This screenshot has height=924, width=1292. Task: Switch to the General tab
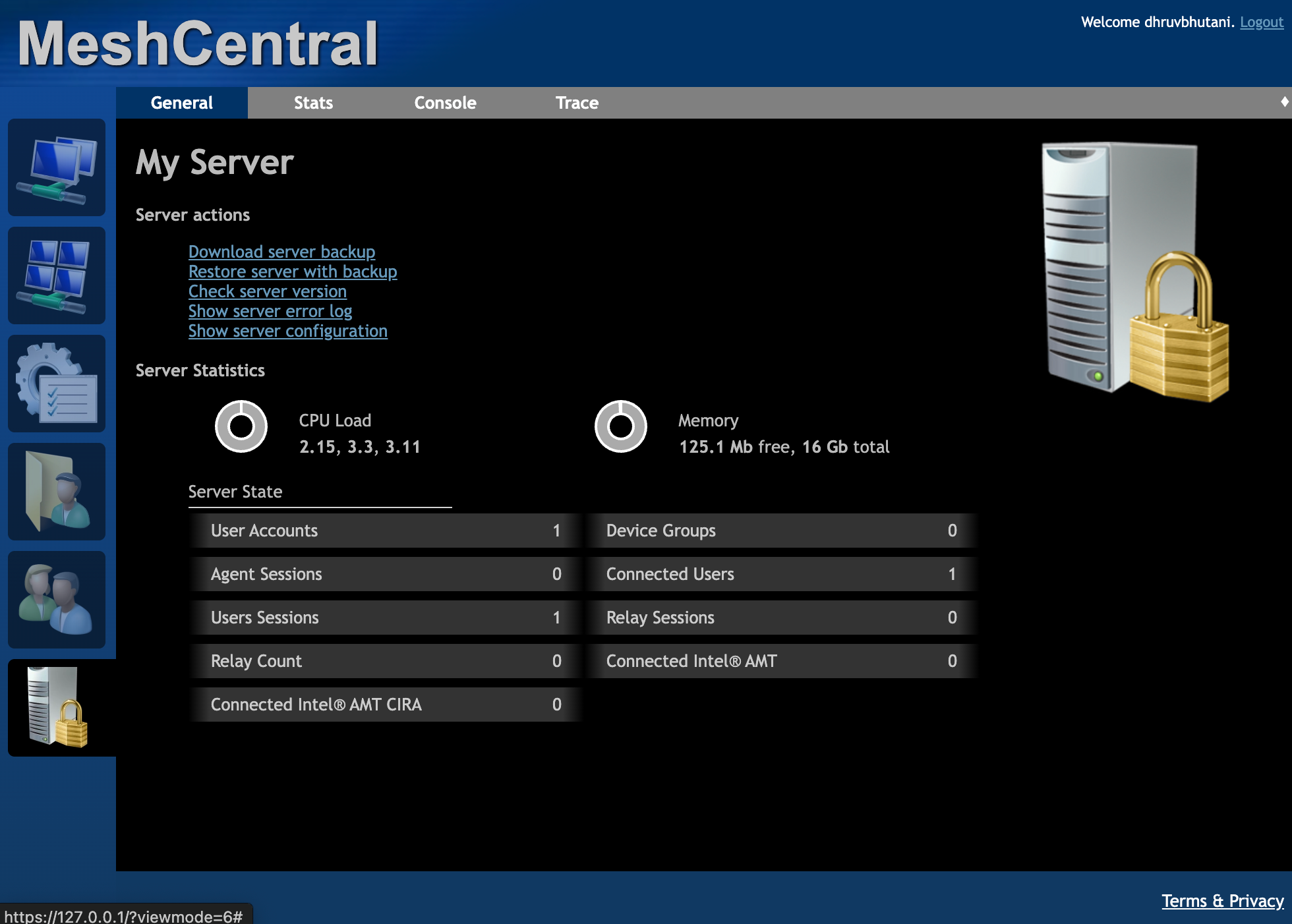click(182, 103)
